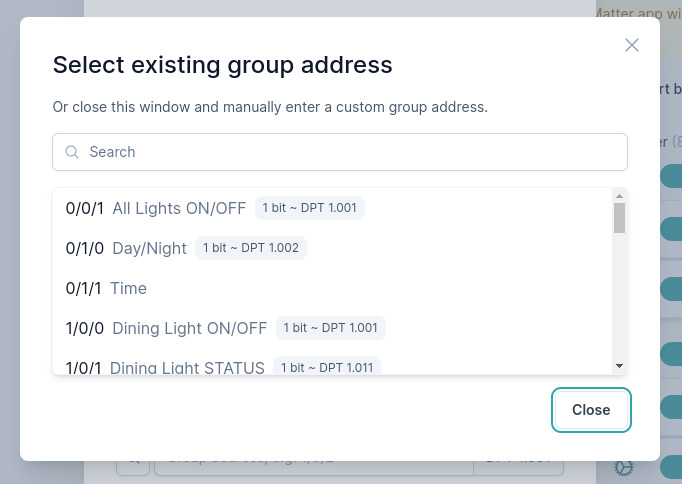
Task: Click the topmost teal button at right edge
Action: (x=670, y=176)
